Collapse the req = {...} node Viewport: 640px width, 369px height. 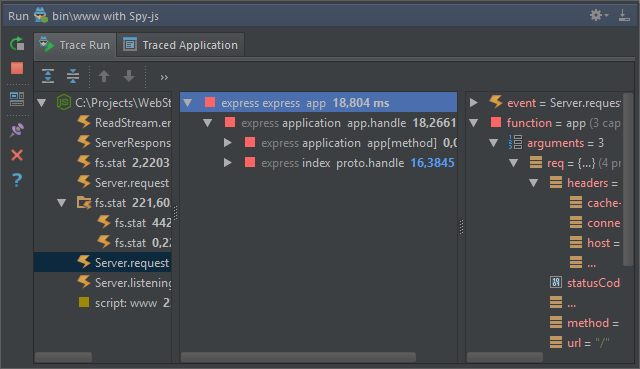pos(513,163)
